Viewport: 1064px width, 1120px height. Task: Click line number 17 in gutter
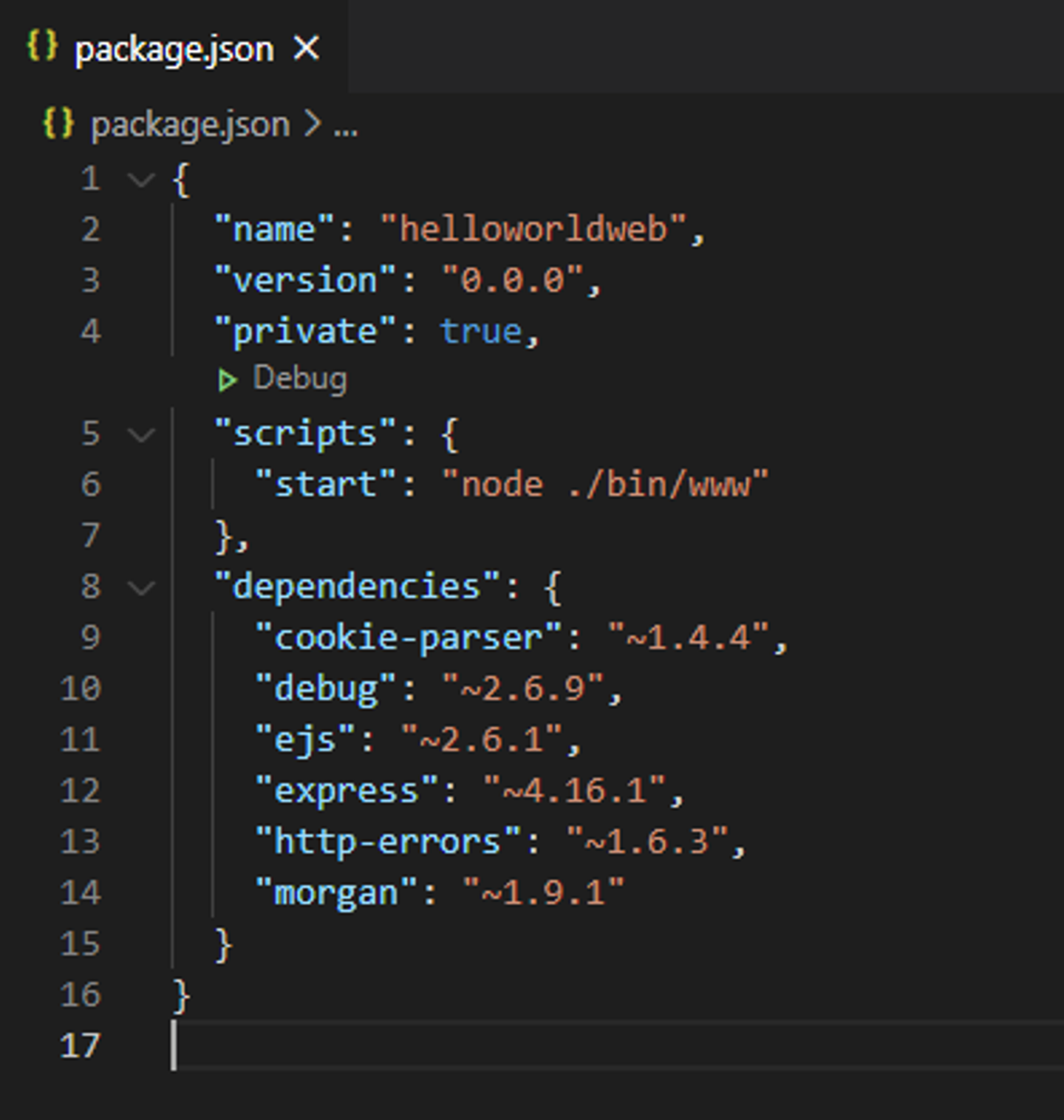click(80, 1045)
